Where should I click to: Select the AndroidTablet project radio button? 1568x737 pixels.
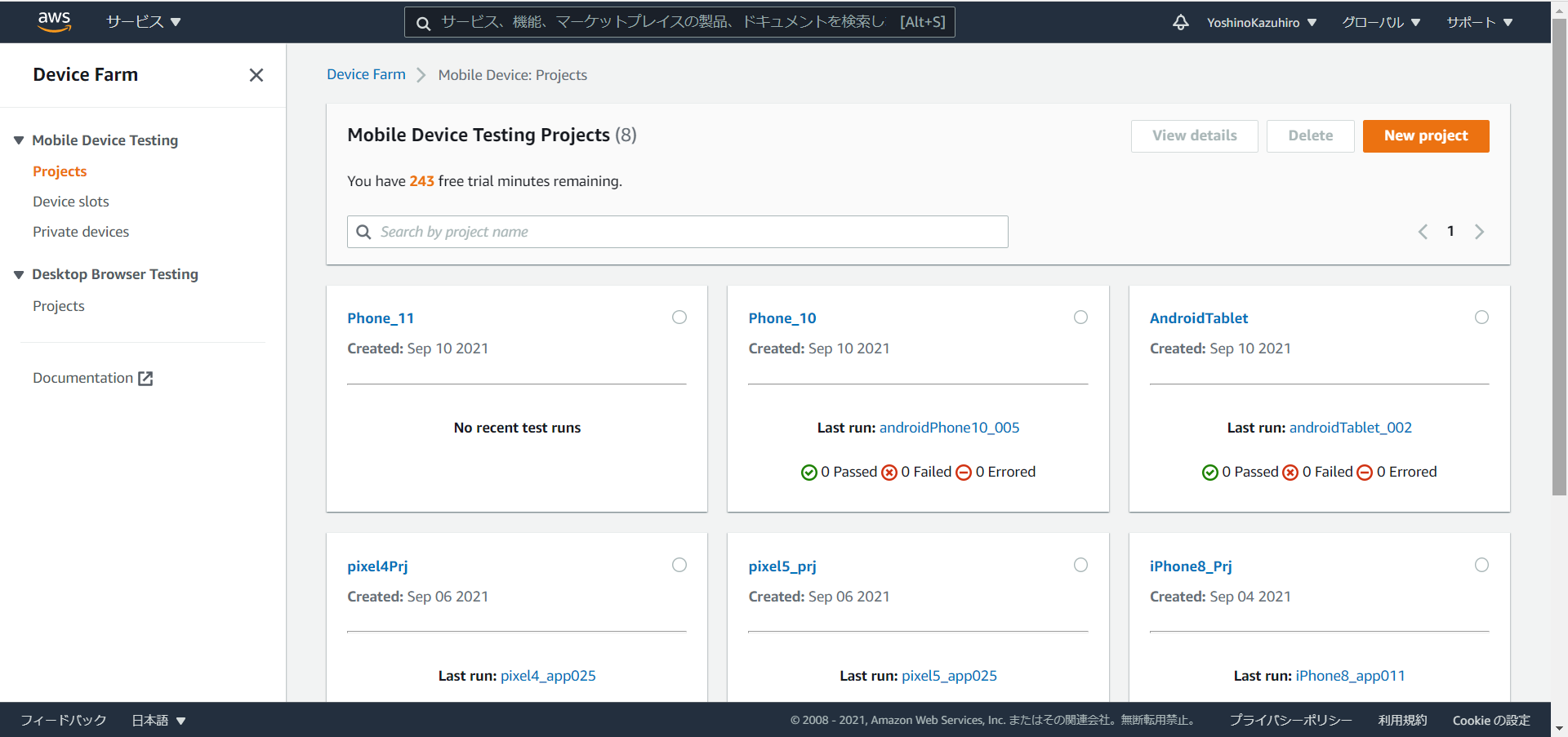coord(1481,317)
